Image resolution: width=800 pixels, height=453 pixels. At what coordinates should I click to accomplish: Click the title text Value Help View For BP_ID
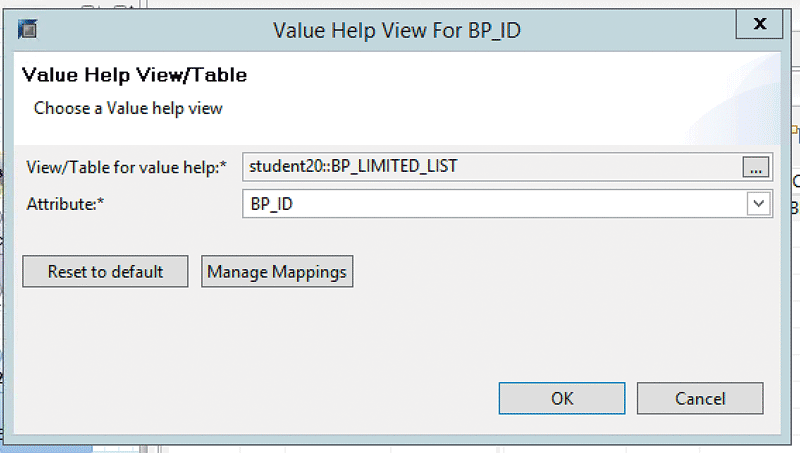click(395, 28)
